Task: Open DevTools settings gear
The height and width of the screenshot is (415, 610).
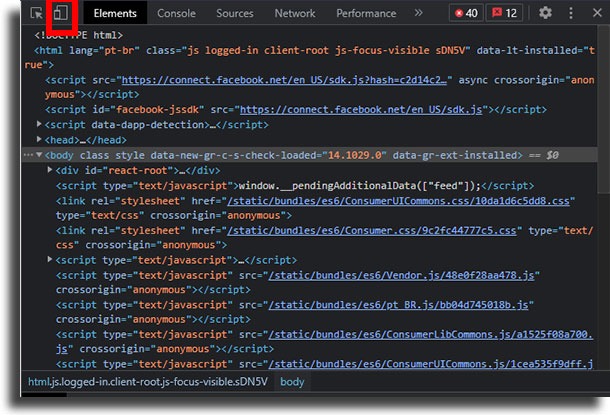Action: (x=545, y=13)
